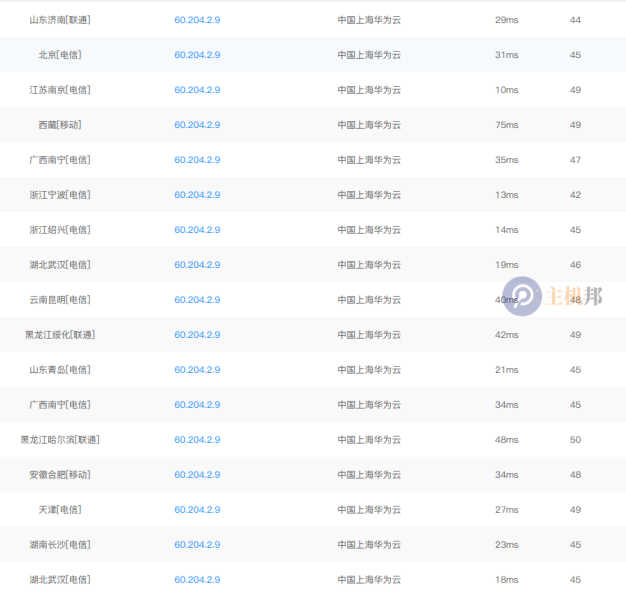
Task: Open IP 60.204.2.9 in 山东济南[联通] row
Action: click(197, 20)
